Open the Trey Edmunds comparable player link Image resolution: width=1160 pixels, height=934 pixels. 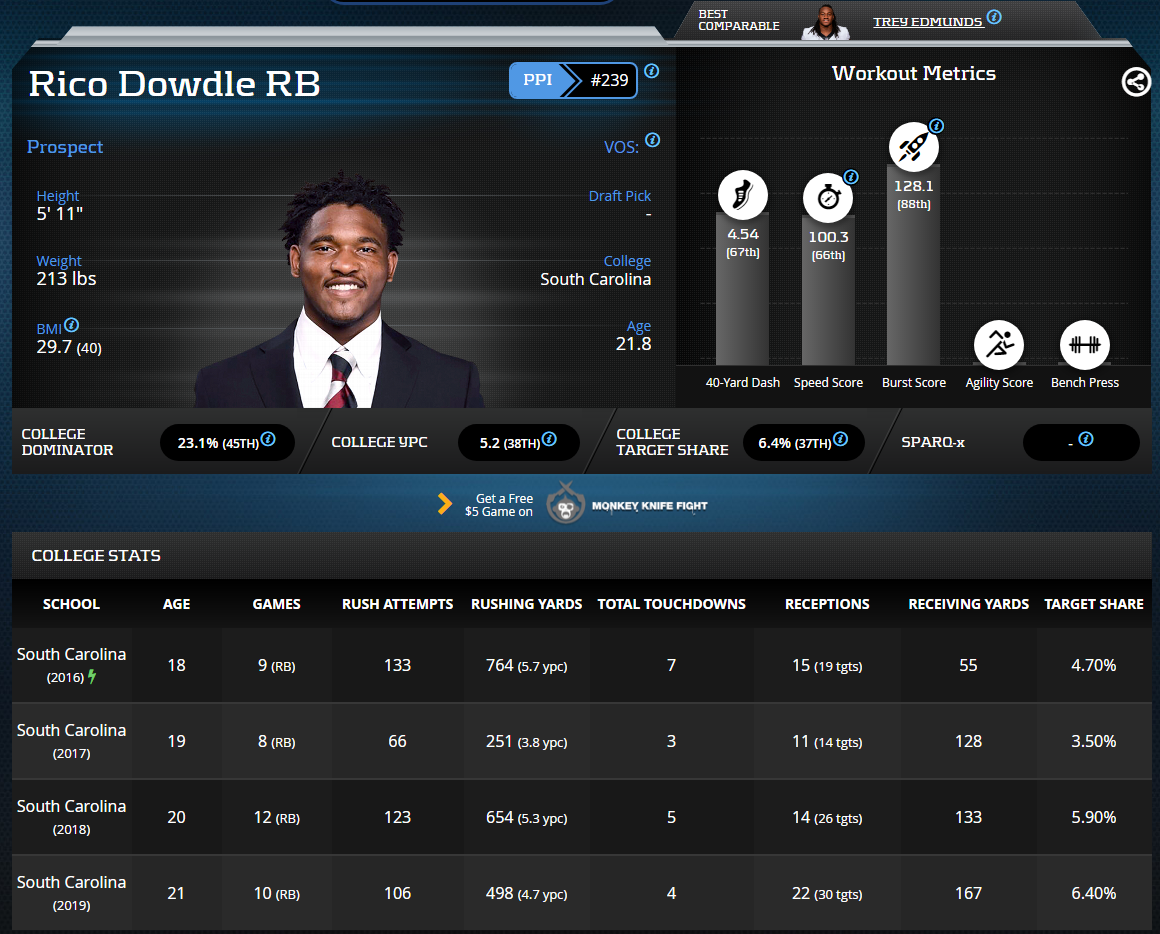927,21
